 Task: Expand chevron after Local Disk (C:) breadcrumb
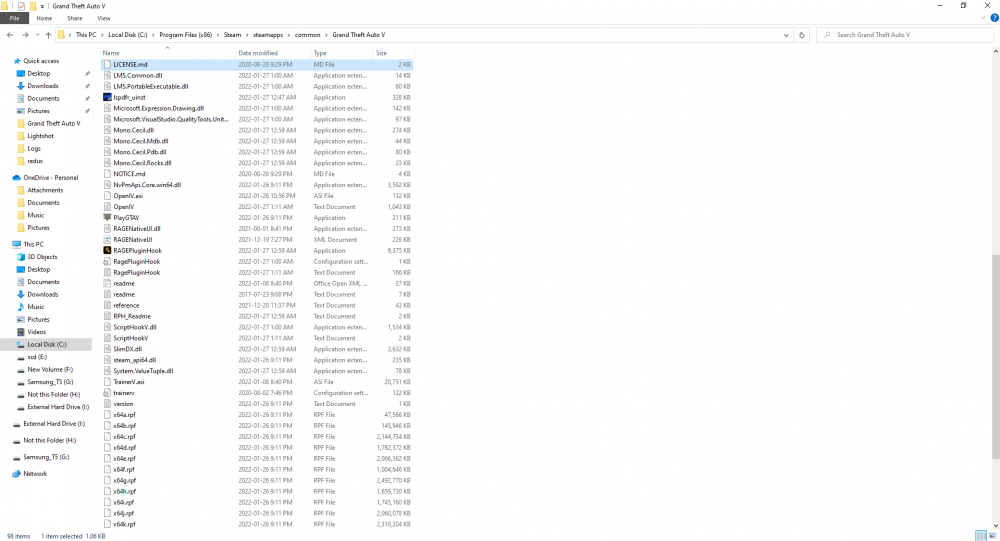[x=153, y=35]
